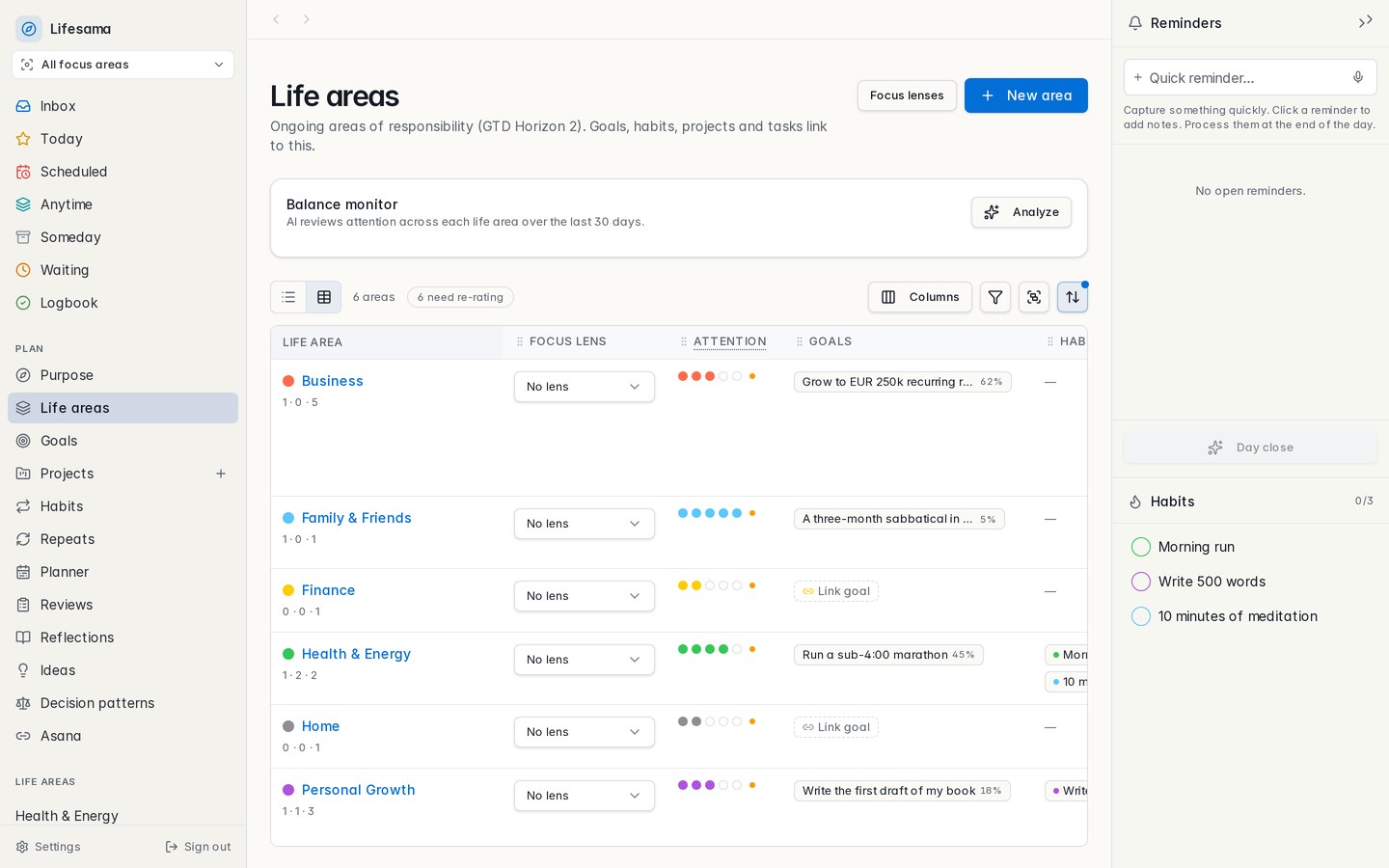Screen dimensions: 1389x868
Task: Go forward with the right arrow
Action: [x=307, y=19]
